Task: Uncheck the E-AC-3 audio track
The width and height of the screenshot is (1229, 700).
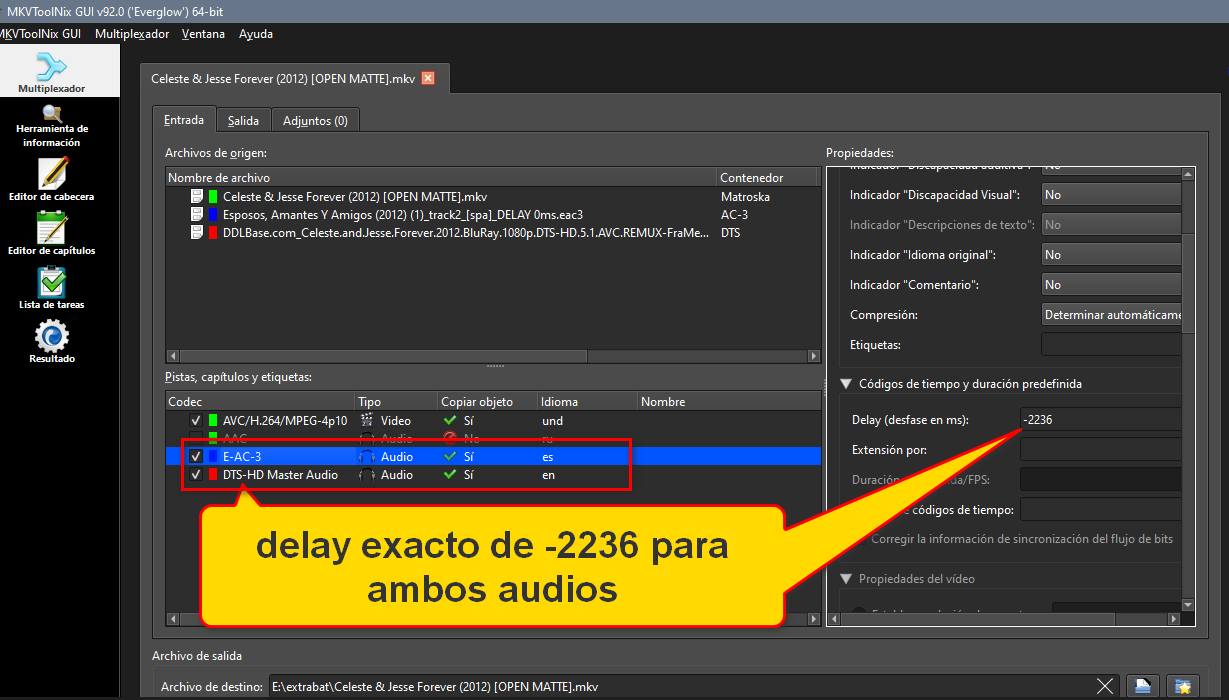Action: click(x=196, y=457)
